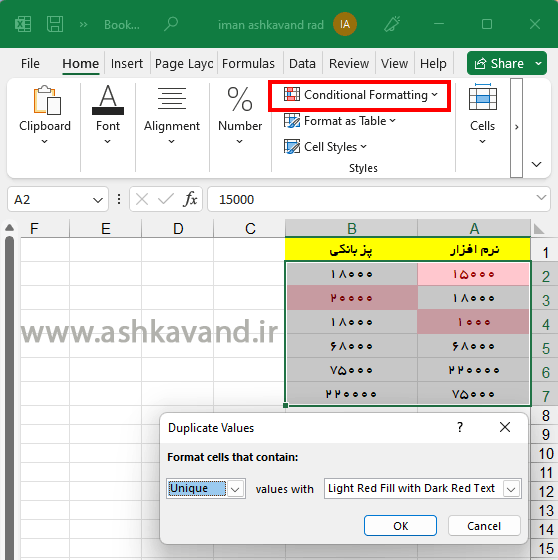Select column A header
This screenshot has width=558, height=560.
pos(474,228)
